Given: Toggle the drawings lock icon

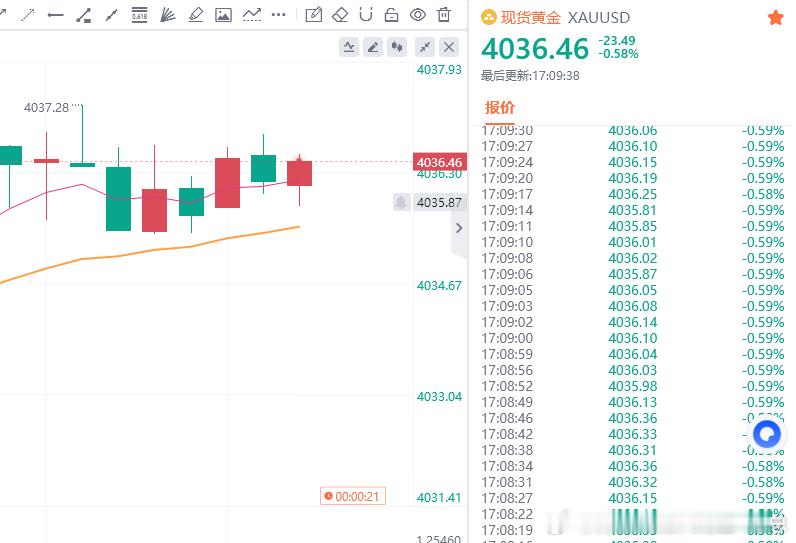Looking at the screenshot, I should [x=391, y=15].
